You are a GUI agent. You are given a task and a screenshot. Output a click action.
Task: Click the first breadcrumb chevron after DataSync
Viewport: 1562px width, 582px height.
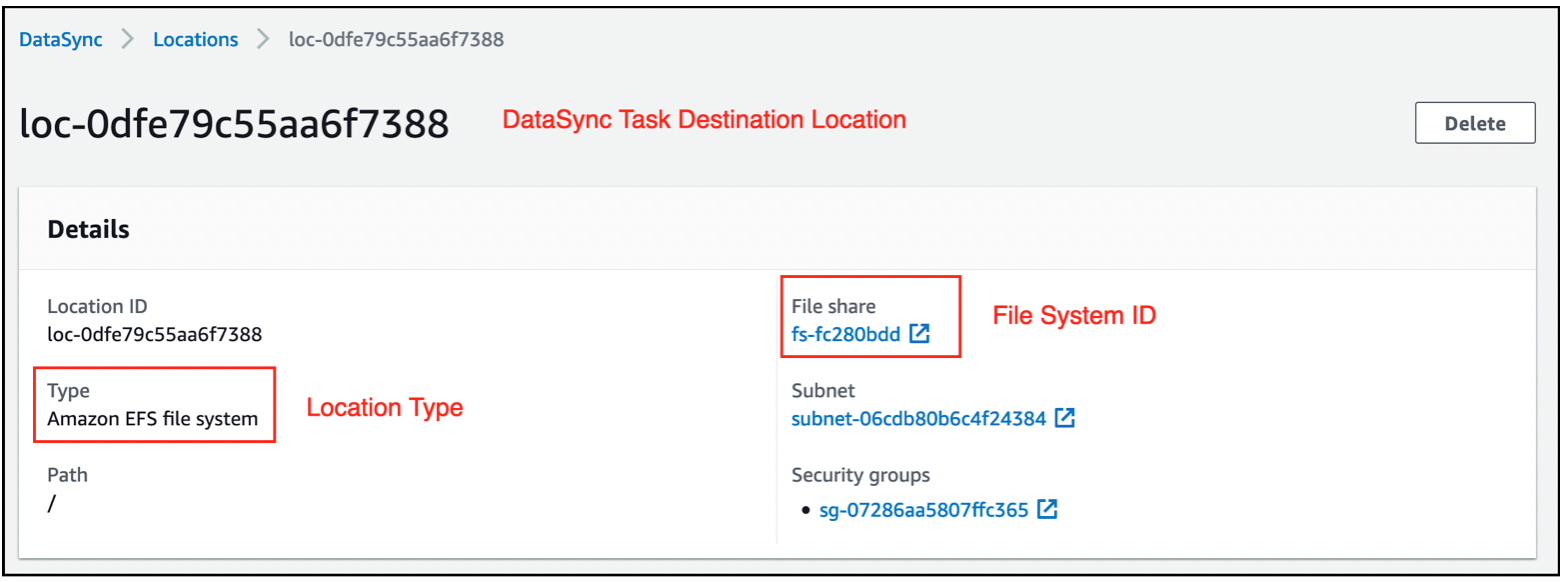[x=127, y=39]
